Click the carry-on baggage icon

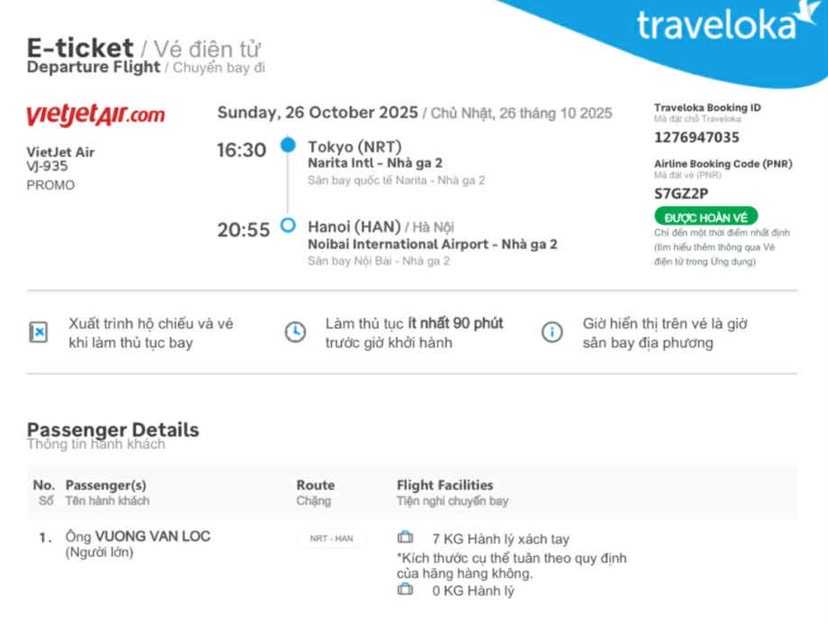coord(405,537)
